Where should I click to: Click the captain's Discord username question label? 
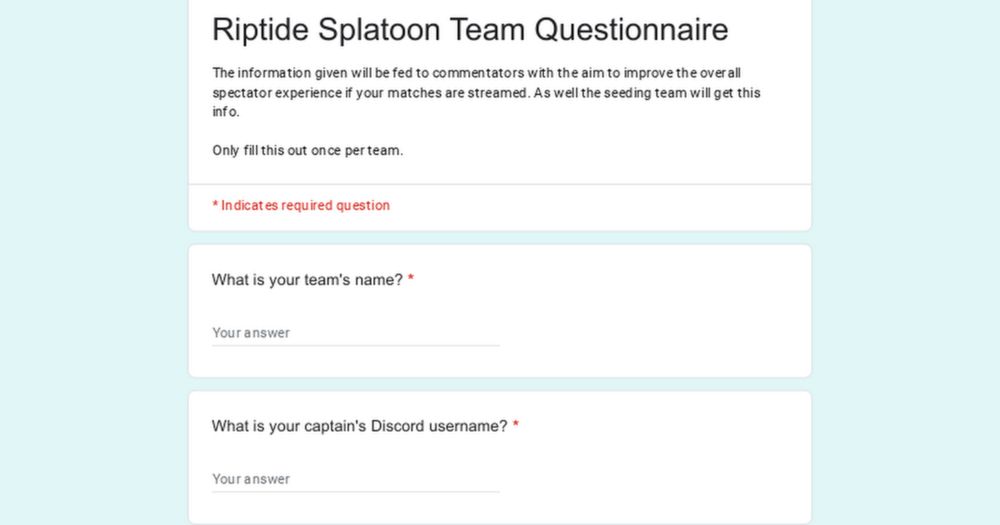(360, 426)
